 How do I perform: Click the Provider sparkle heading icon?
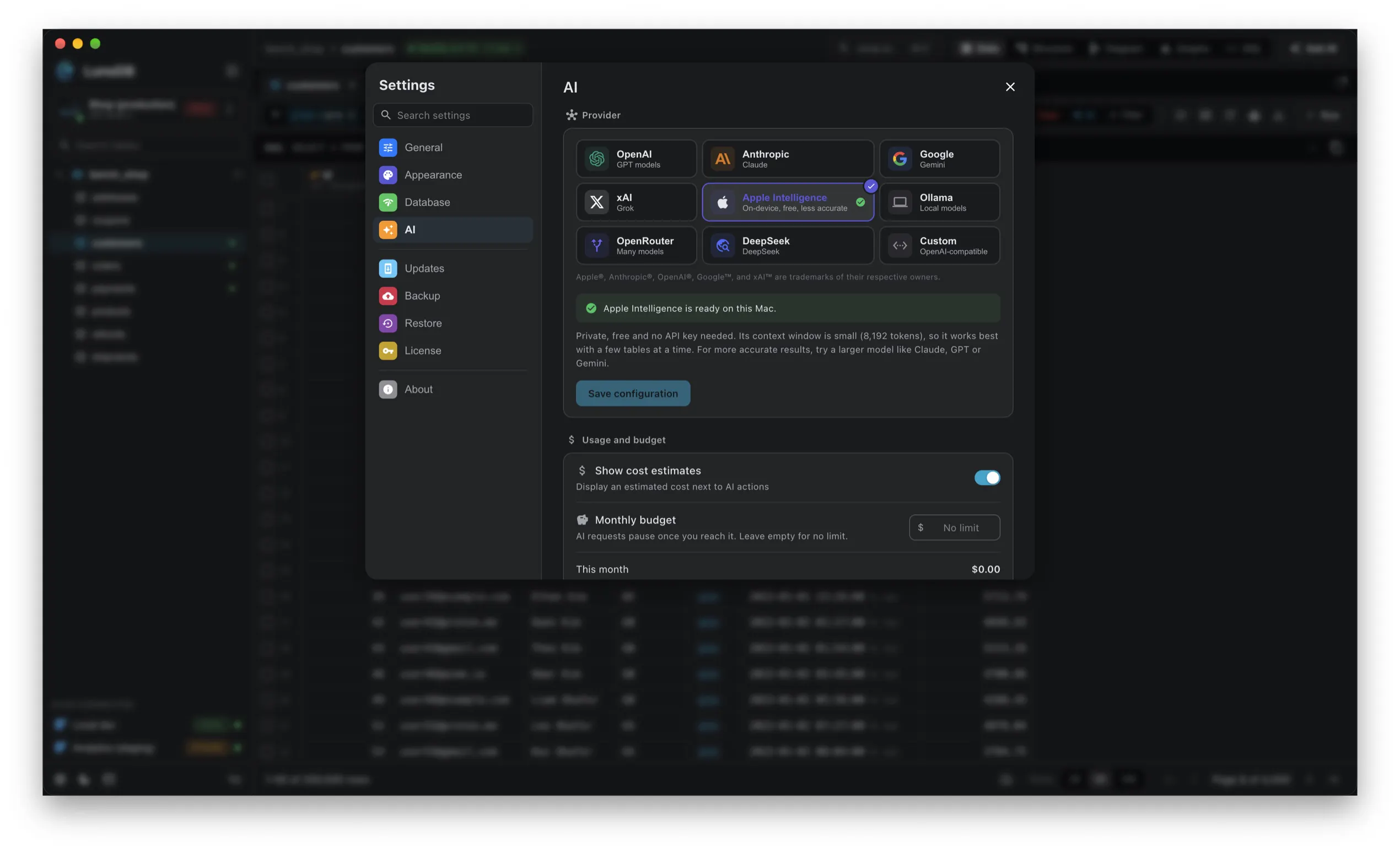click(571, 115)
